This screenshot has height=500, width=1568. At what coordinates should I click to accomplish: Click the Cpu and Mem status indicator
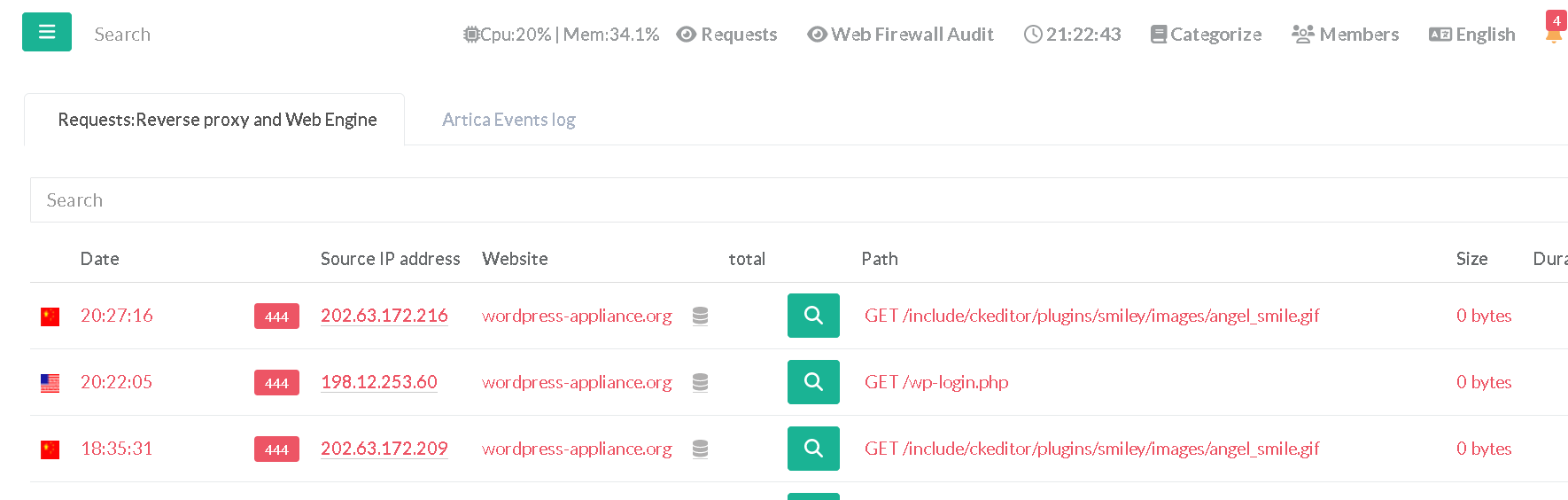point(561,35)
